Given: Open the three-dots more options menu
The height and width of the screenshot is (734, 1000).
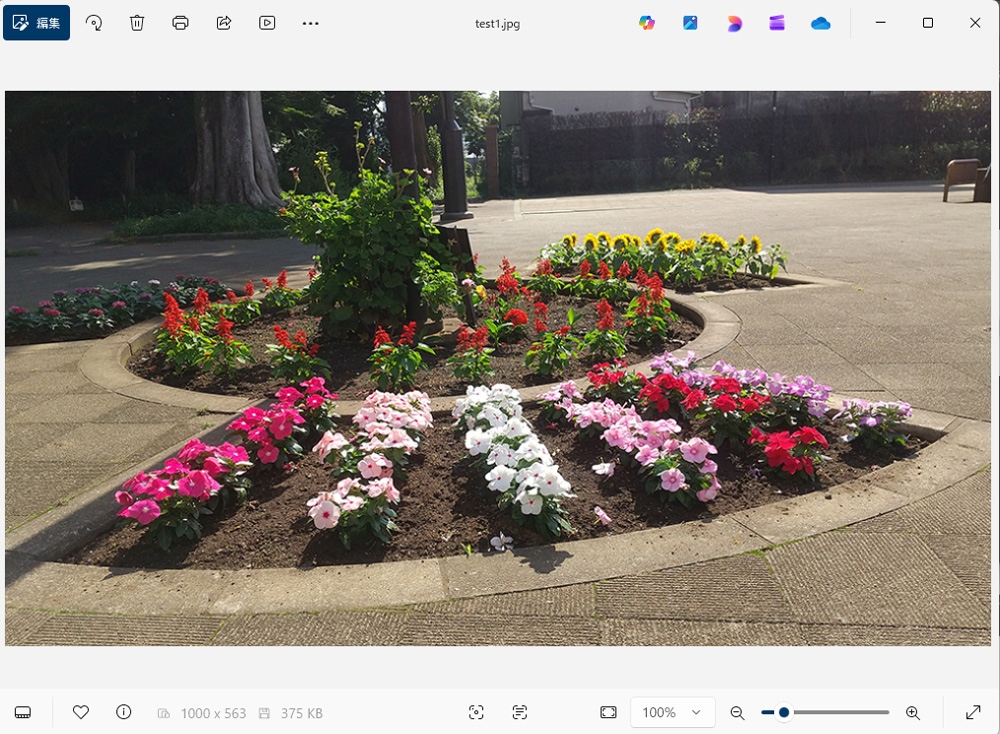Looking at the screenshot, I should click(311, 22).
